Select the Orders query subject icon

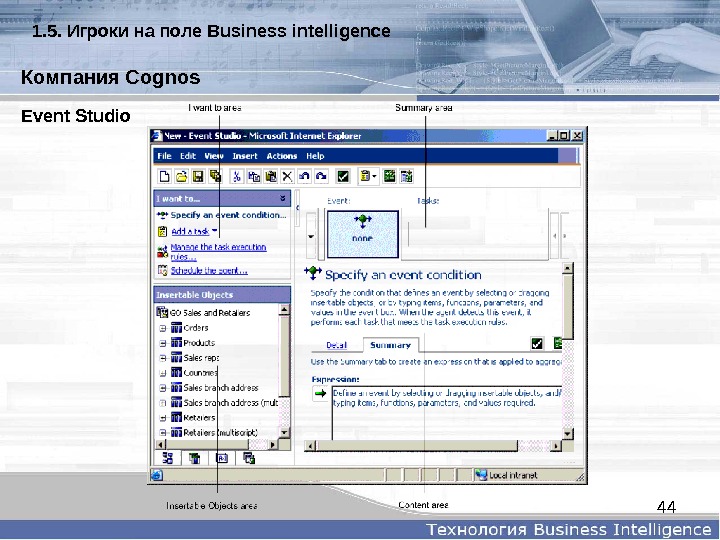pyautogui.click(x=176, y=328)
